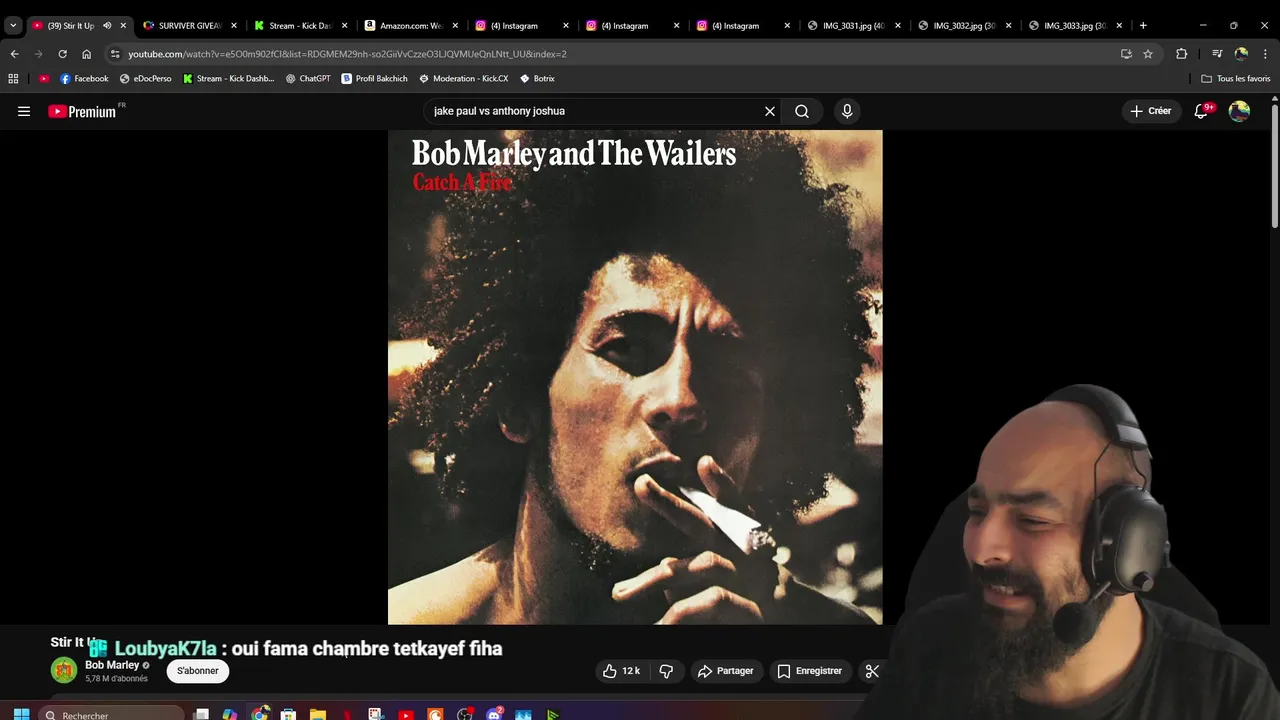
Task: Open the clip scissors tool
Action: [872, 671]
